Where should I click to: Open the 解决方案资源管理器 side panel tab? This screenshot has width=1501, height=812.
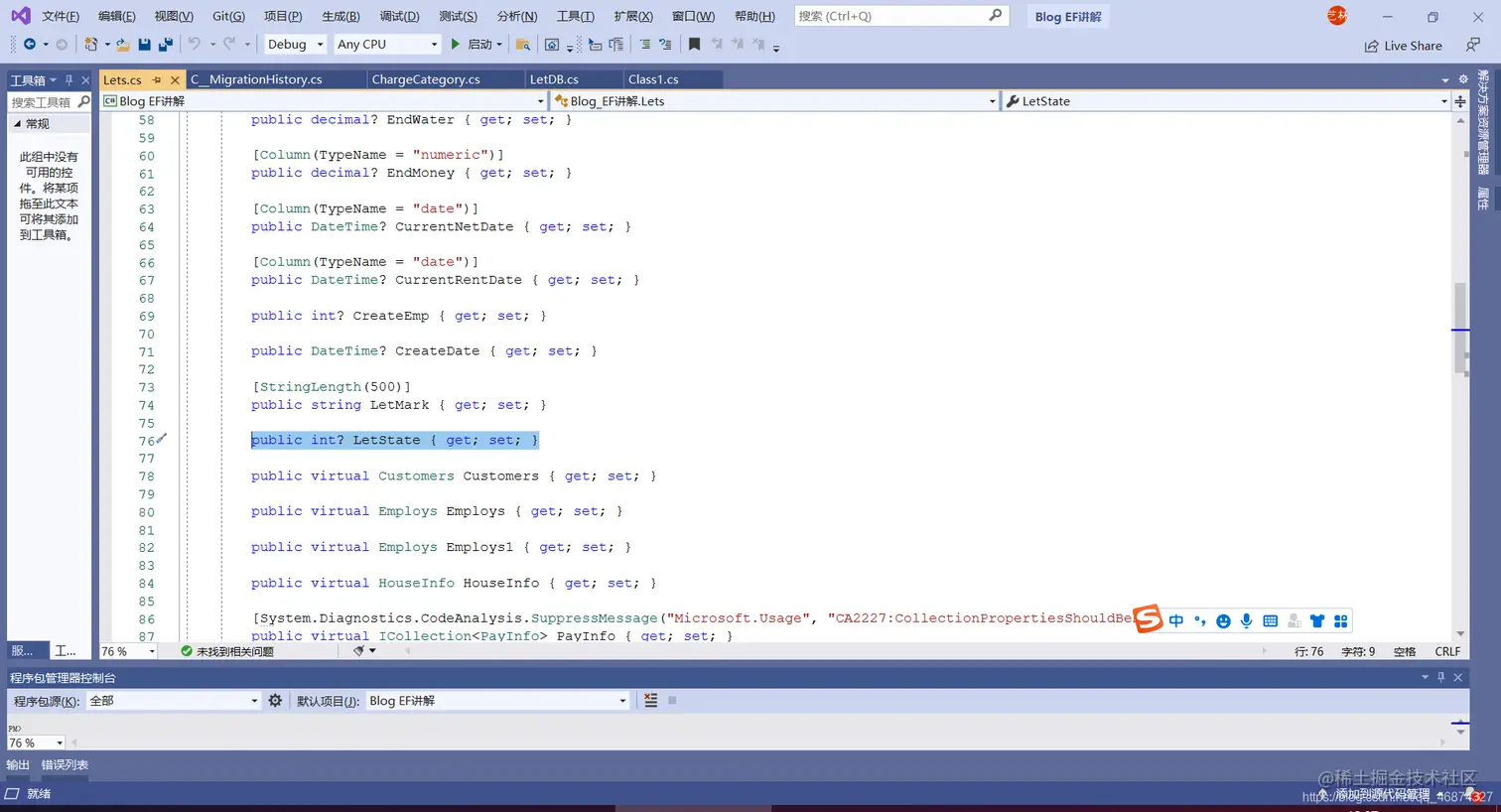[1483, 122]
